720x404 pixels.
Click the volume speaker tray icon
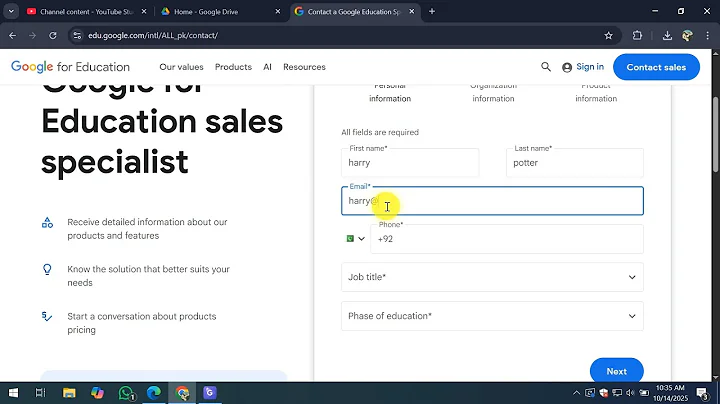pyautogui.click(x=630, y=393)
